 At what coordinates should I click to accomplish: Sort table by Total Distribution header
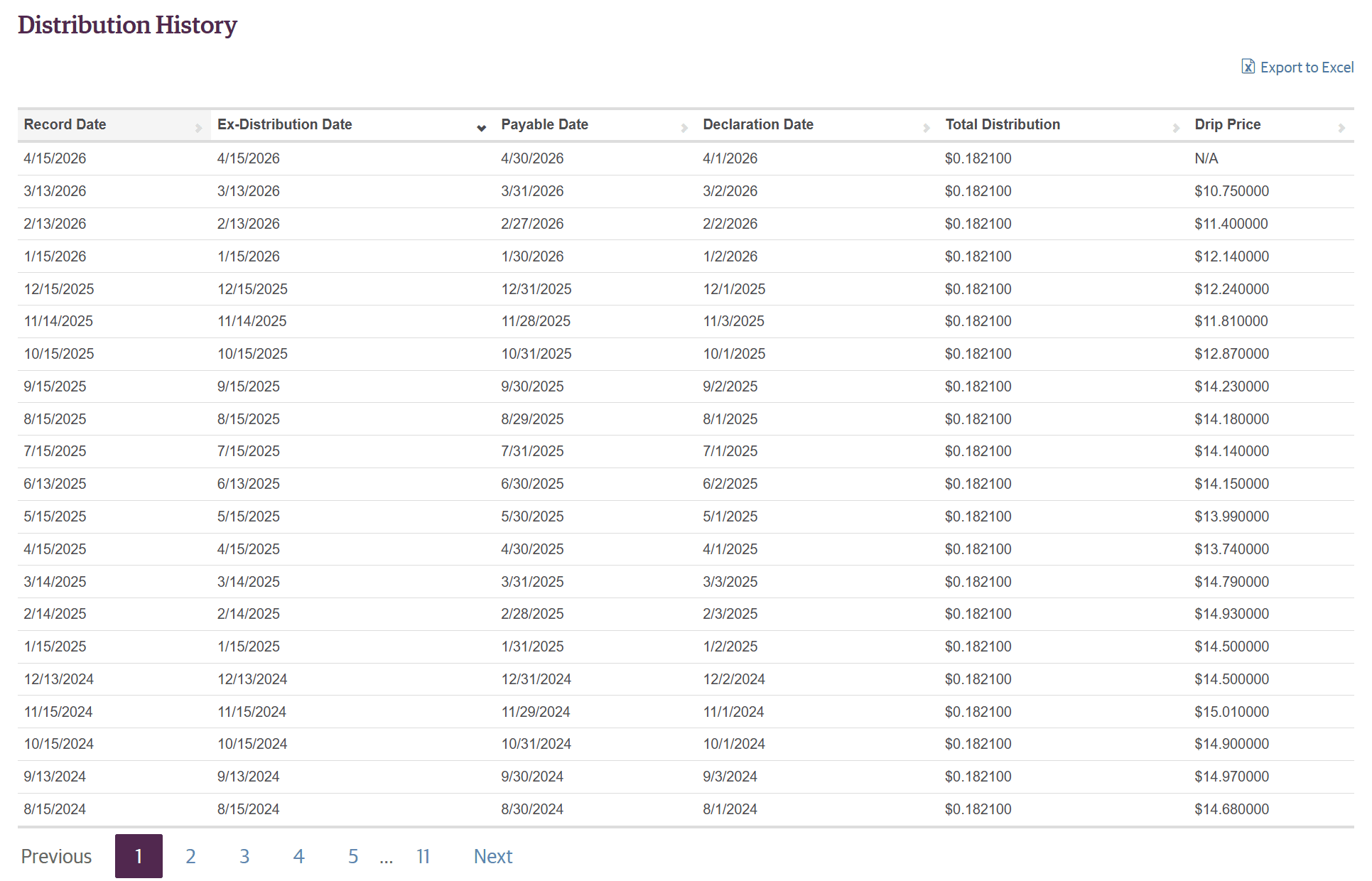click(1002, 124)
